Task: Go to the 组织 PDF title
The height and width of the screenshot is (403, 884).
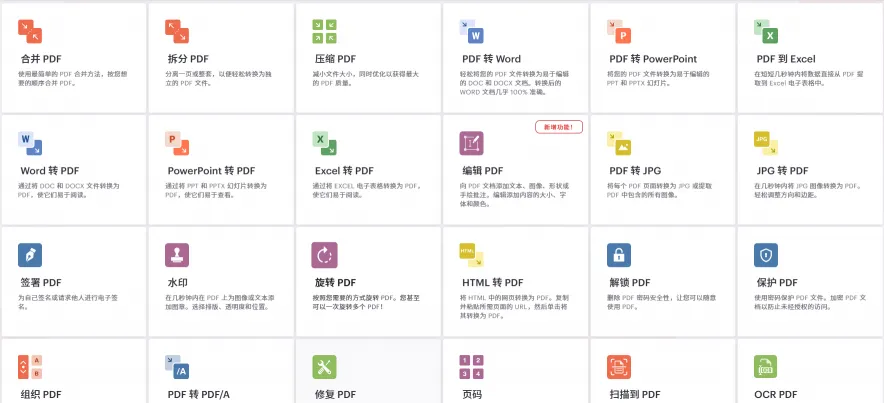Action: (x=41, y=395)
